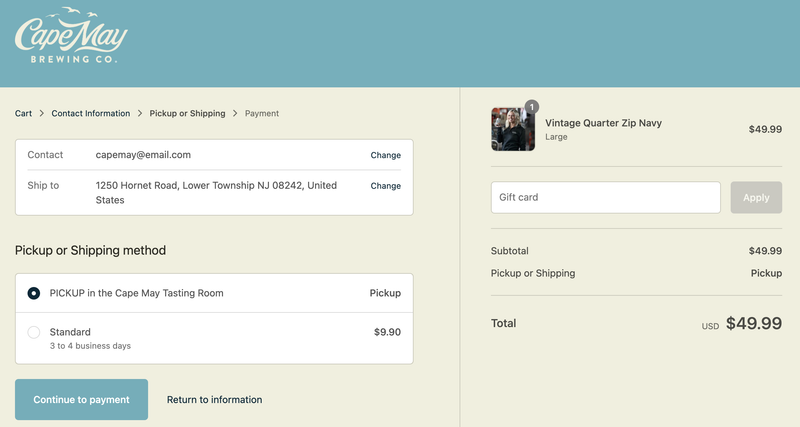800x427 pixels.
Task: Click the Pickup or Shipping breadcrumb
Action: pos(187,113)
